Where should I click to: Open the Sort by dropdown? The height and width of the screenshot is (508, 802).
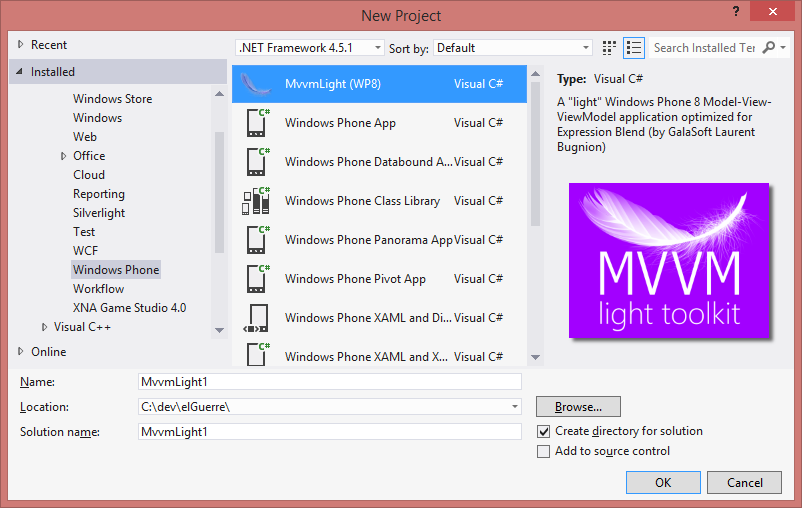pyautogui.click(x=513, y=48)
